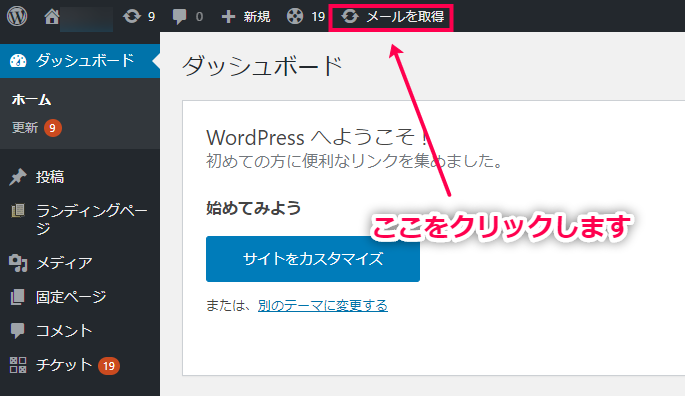Select ダッシュボード in the sidebar
The image size is (685, 396).
click(80, 61)
